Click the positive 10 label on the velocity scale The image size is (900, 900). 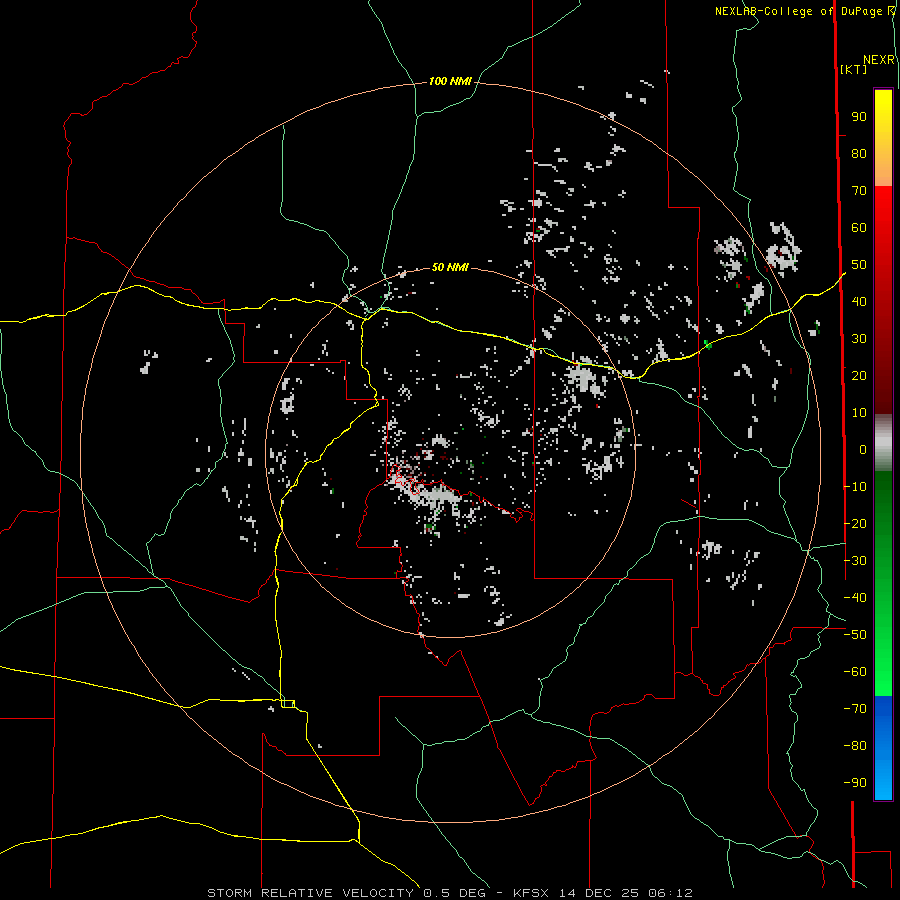pos(859,413)
